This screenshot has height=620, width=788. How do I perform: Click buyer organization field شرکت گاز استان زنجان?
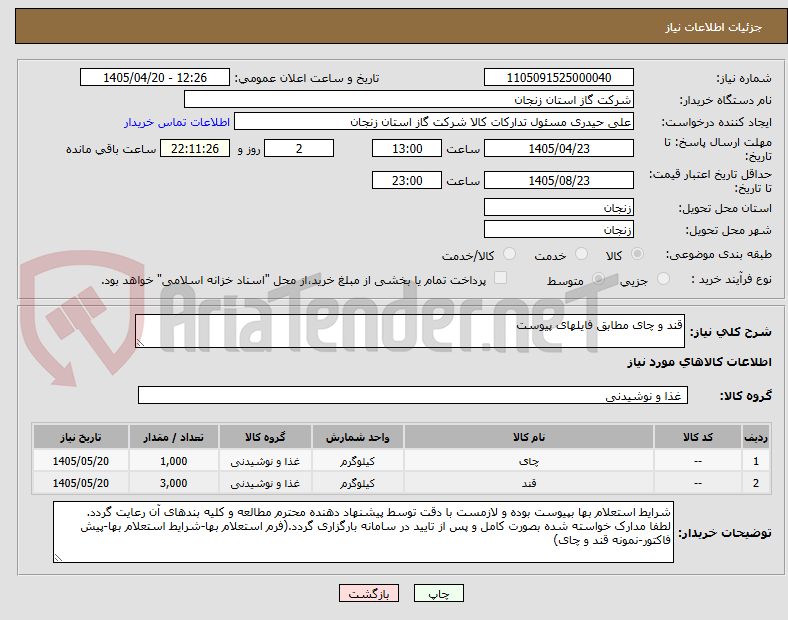[x=409, y=99]
